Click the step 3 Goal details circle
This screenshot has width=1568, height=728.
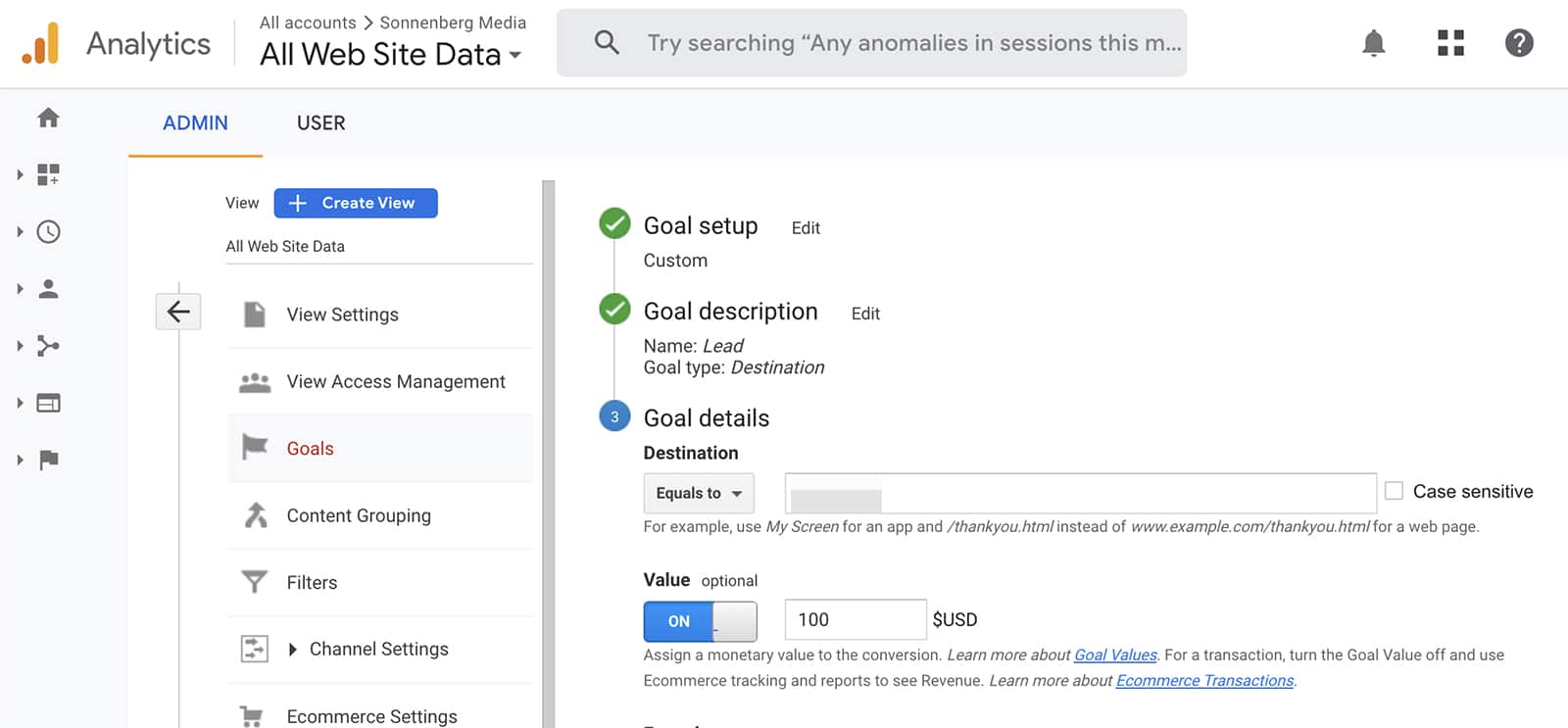(x=614, y=416)
